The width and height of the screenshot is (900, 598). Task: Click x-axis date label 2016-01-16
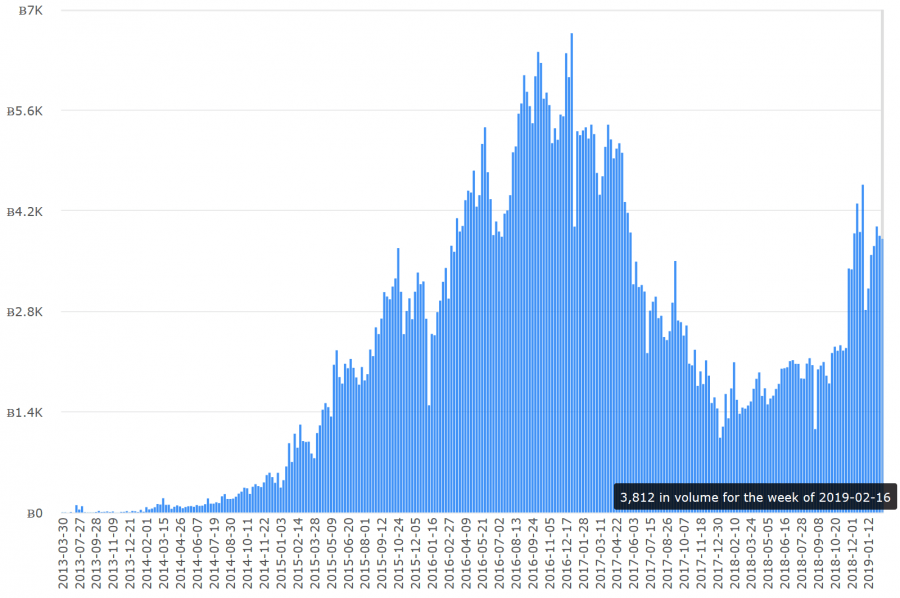click(432, 553)
